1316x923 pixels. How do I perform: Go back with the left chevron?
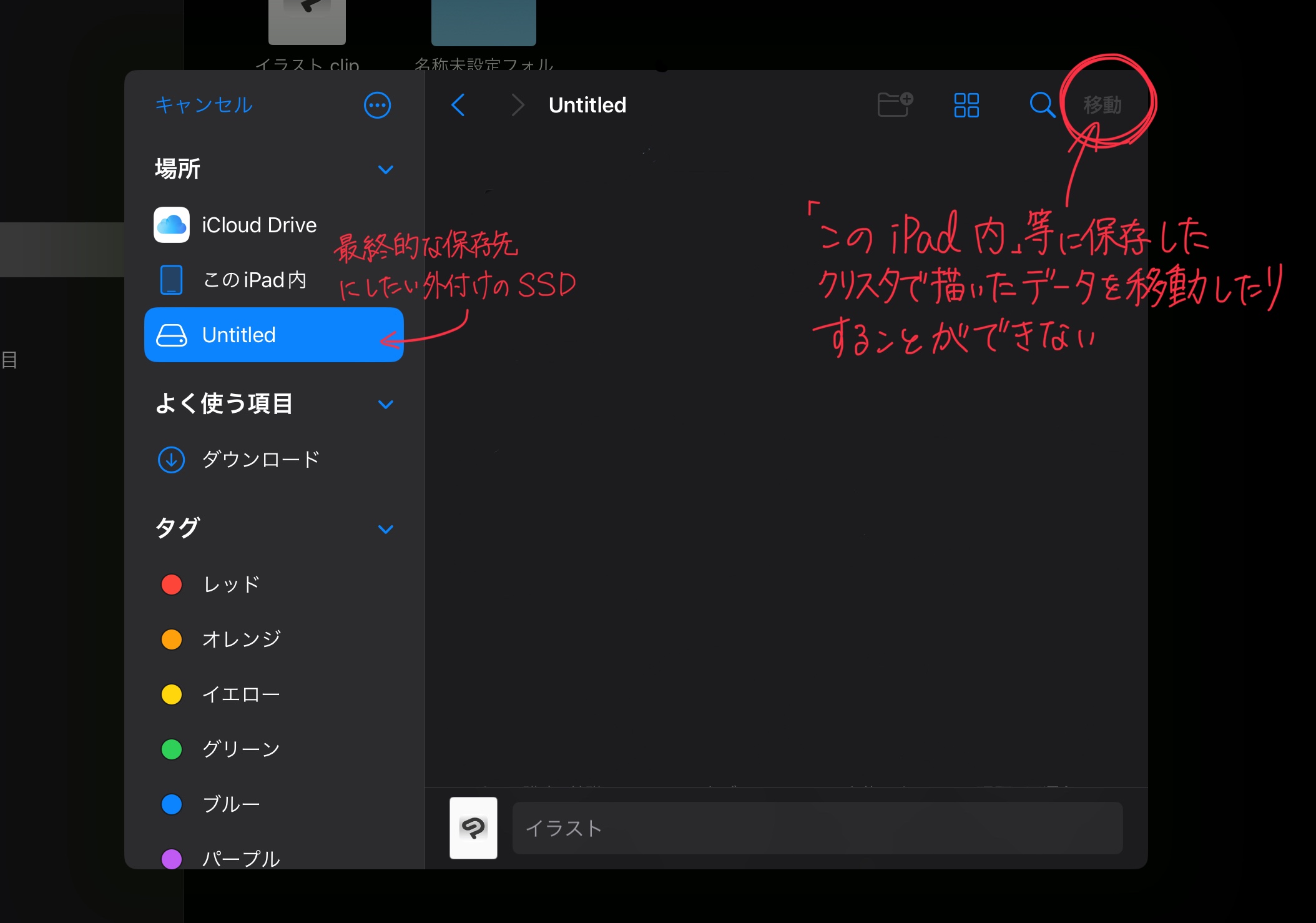458,105
